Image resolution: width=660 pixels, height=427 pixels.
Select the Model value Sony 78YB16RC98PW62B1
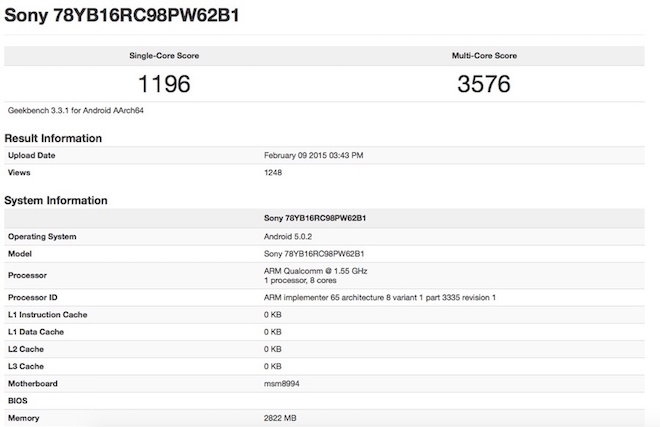(314, 254)
